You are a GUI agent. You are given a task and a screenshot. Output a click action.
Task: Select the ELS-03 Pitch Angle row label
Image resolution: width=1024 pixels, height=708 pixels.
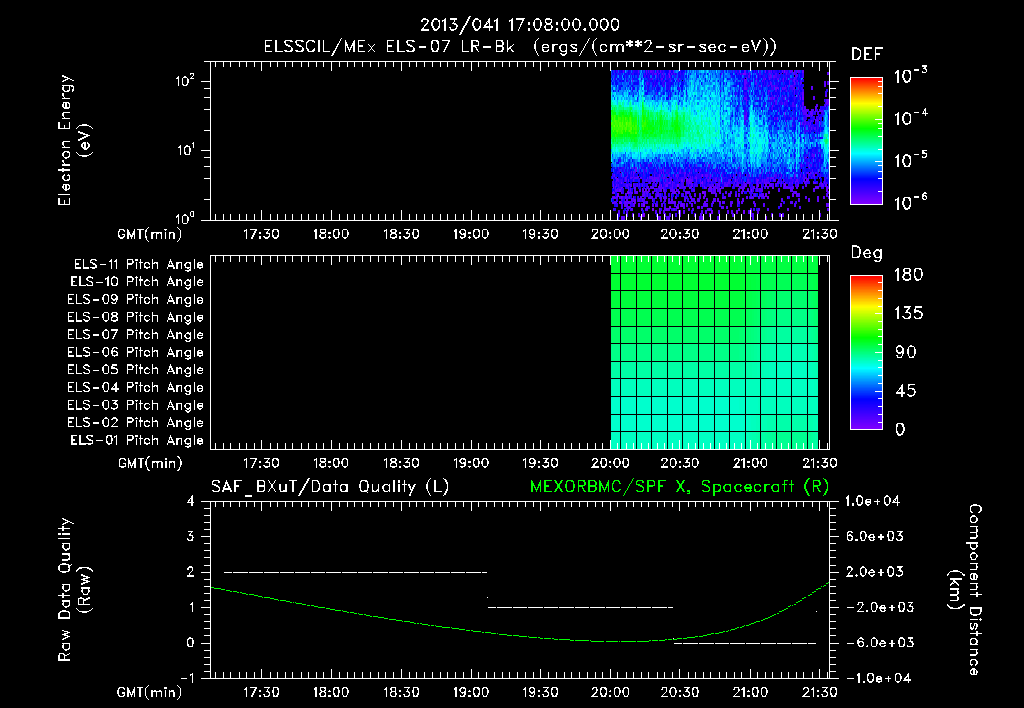(x=135, y=406)
